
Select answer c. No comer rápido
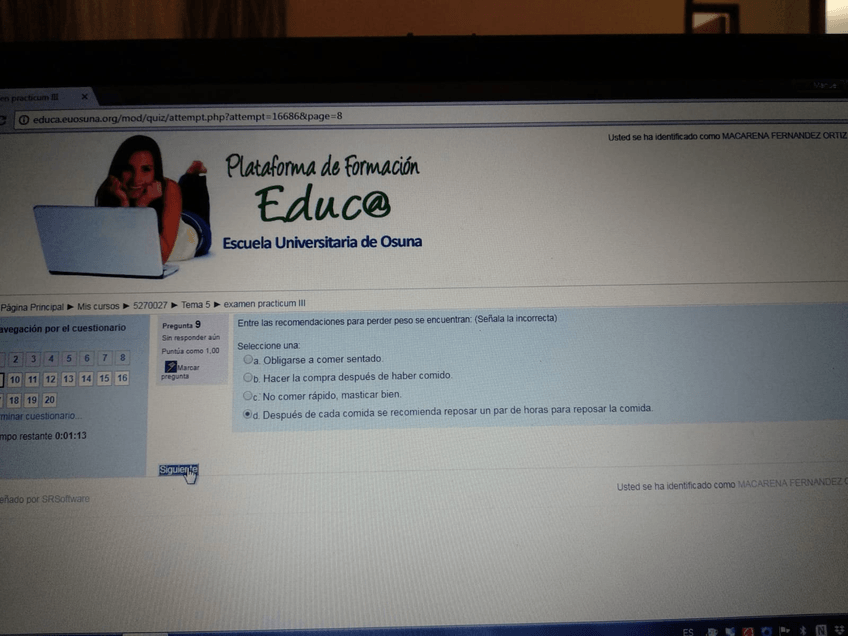(x=248, y=396)
